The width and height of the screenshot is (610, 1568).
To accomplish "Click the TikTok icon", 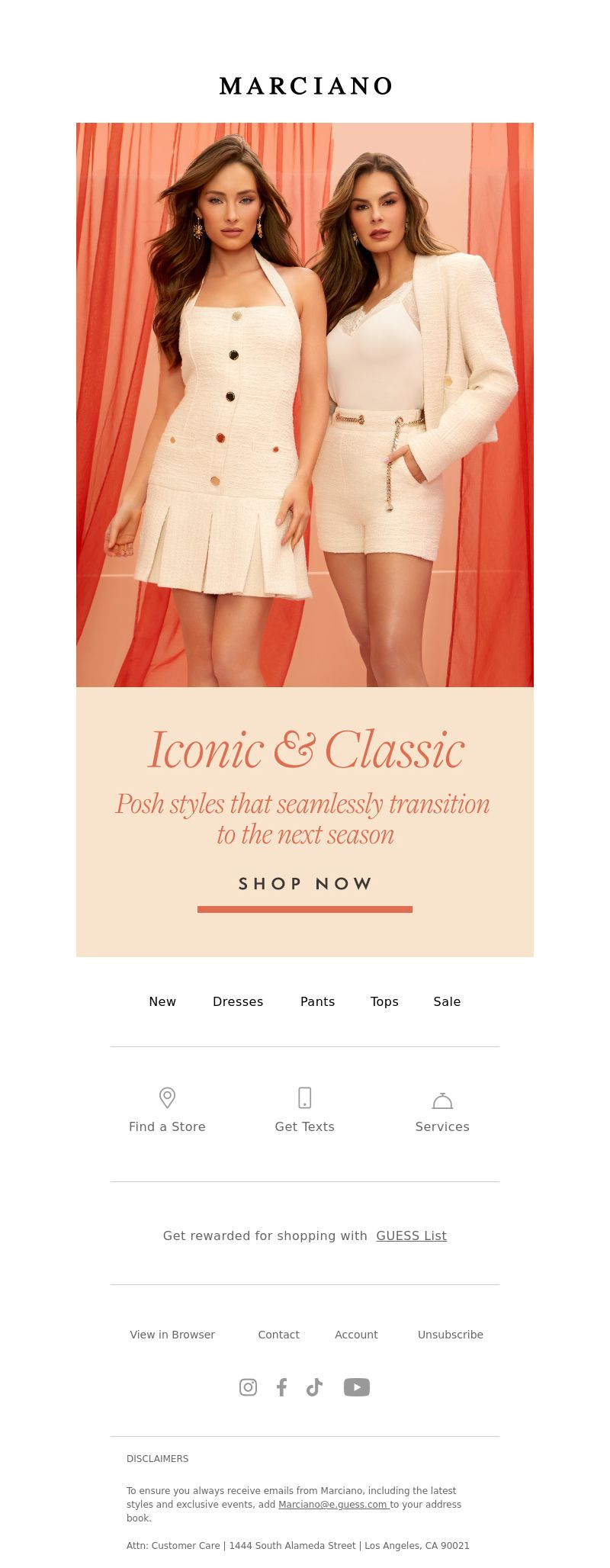I will point(314,1387).
